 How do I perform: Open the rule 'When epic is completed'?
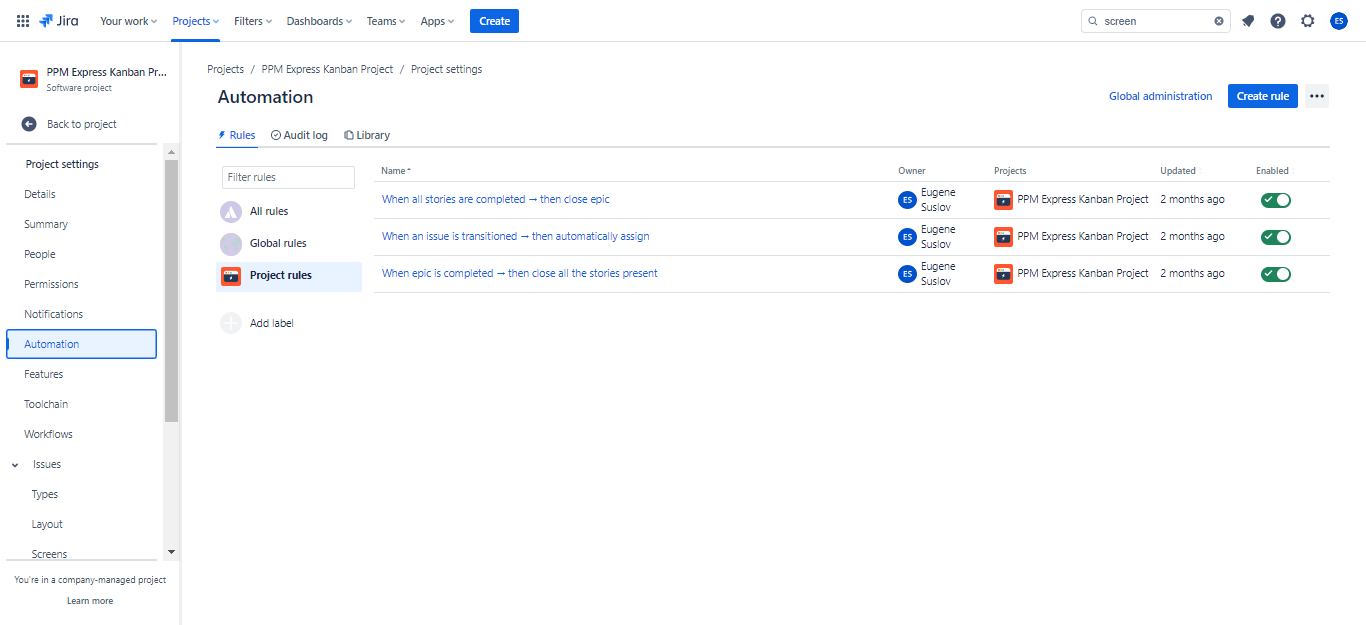pyautogui.click(x=520, y=274)
